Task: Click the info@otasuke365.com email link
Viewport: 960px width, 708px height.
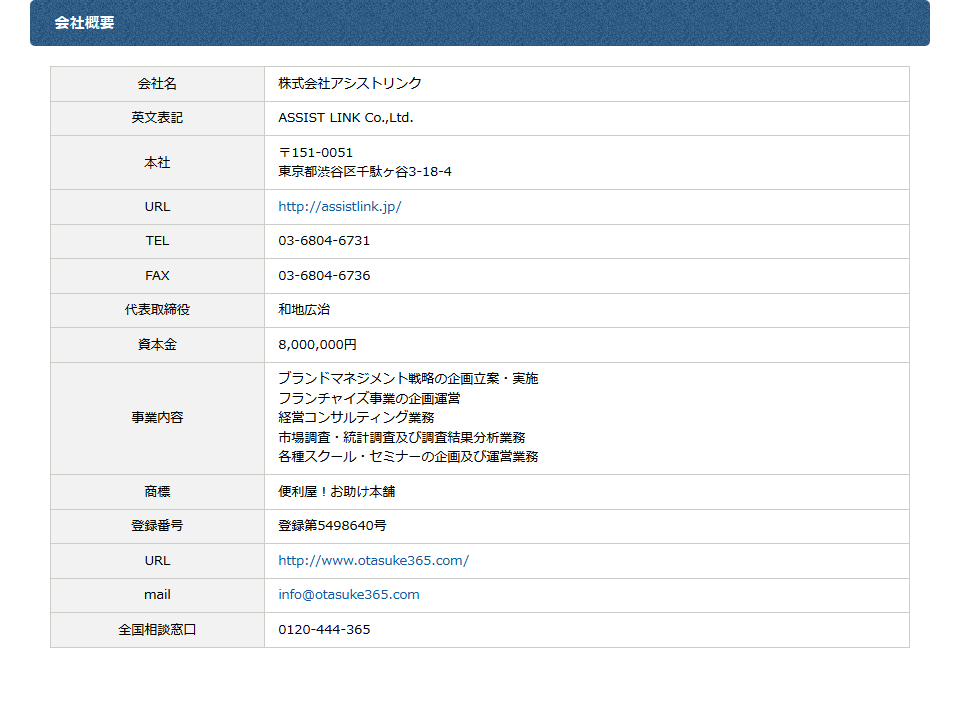Action: pos(349,595)
